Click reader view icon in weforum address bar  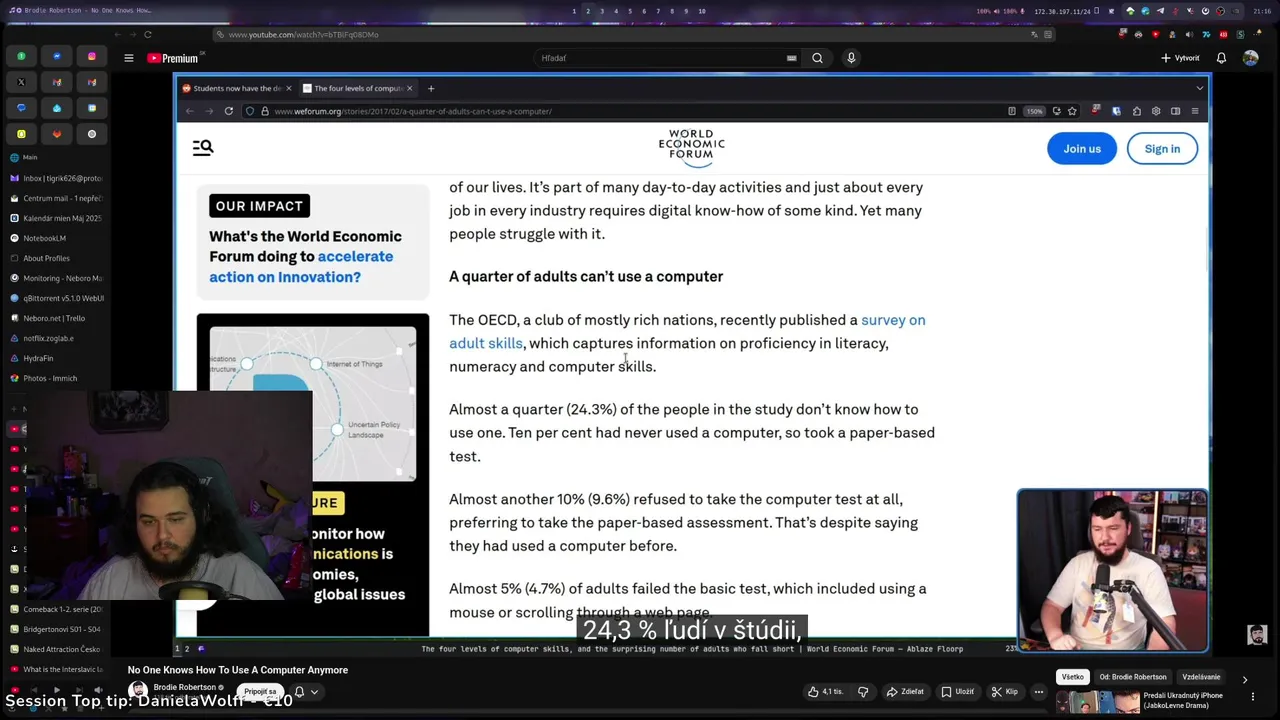click(1012, 111)
